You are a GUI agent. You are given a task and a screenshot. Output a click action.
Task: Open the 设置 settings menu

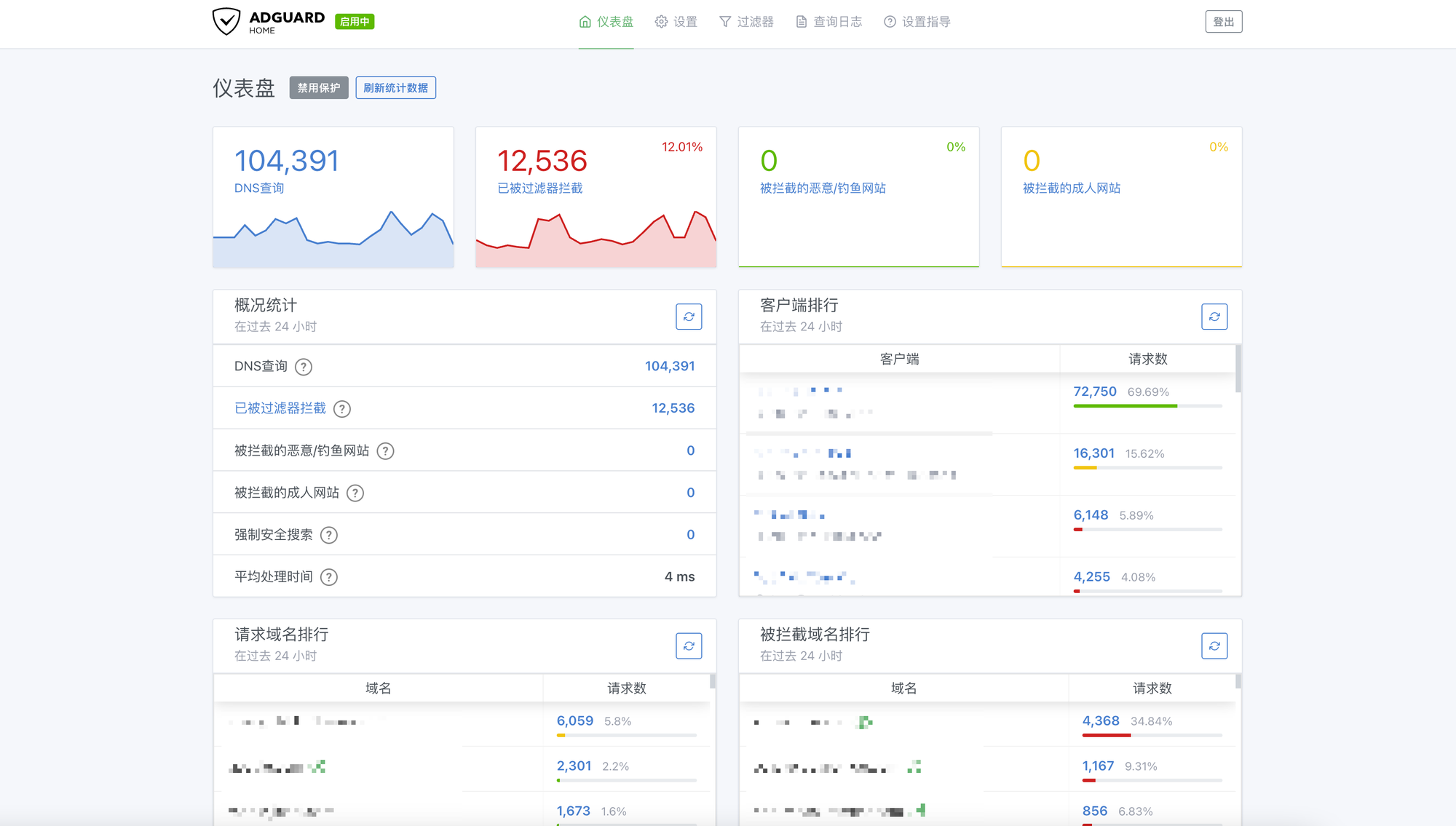676,22
